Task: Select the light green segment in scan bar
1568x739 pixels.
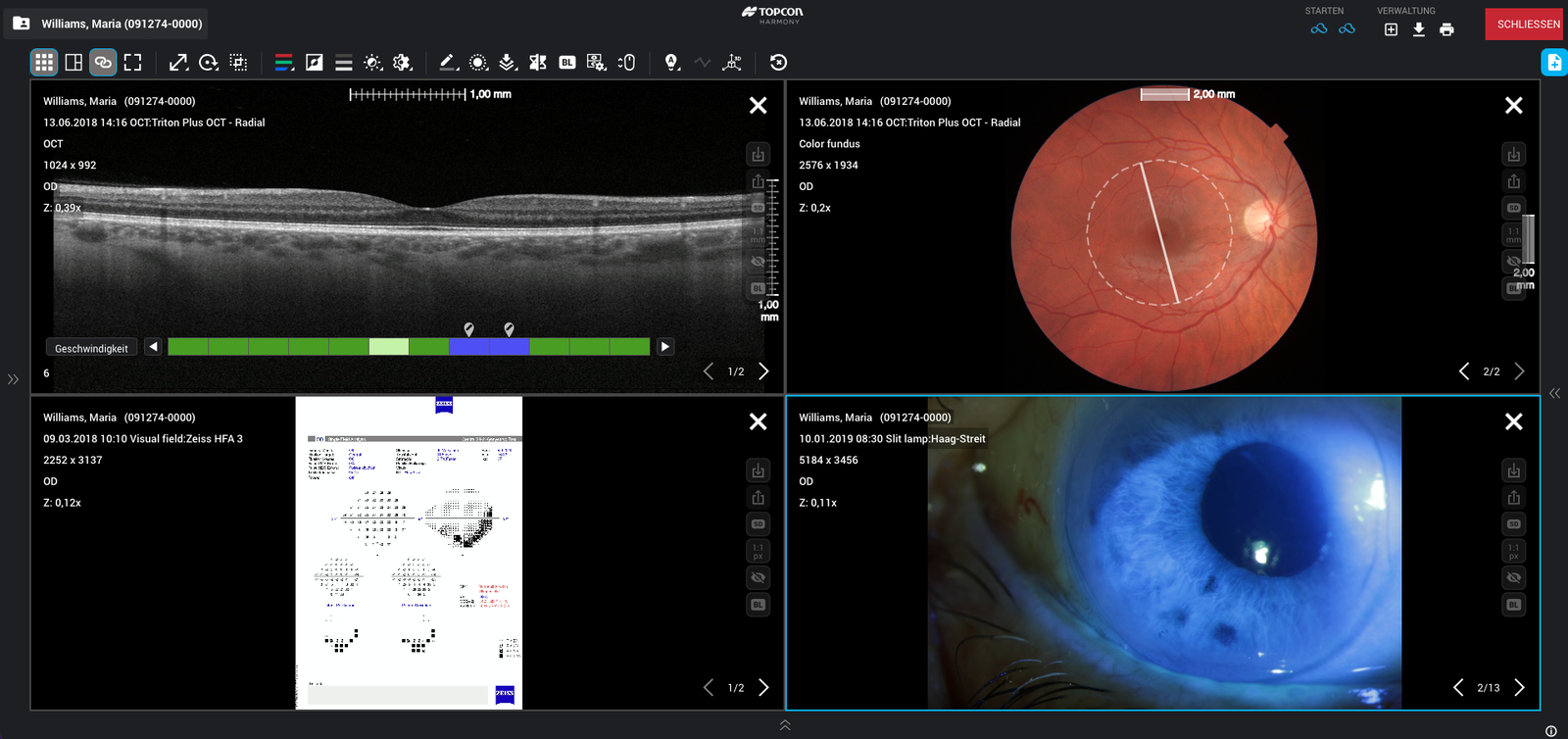Action: 388,347
